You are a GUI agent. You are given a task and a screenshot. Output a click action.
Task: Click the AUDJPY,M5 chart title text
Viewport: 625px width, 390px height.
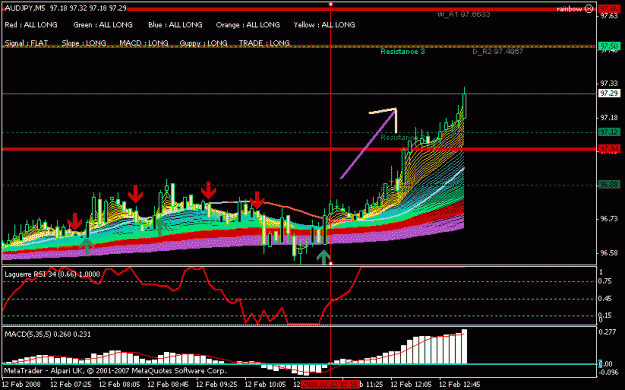(x=25, y=8)
